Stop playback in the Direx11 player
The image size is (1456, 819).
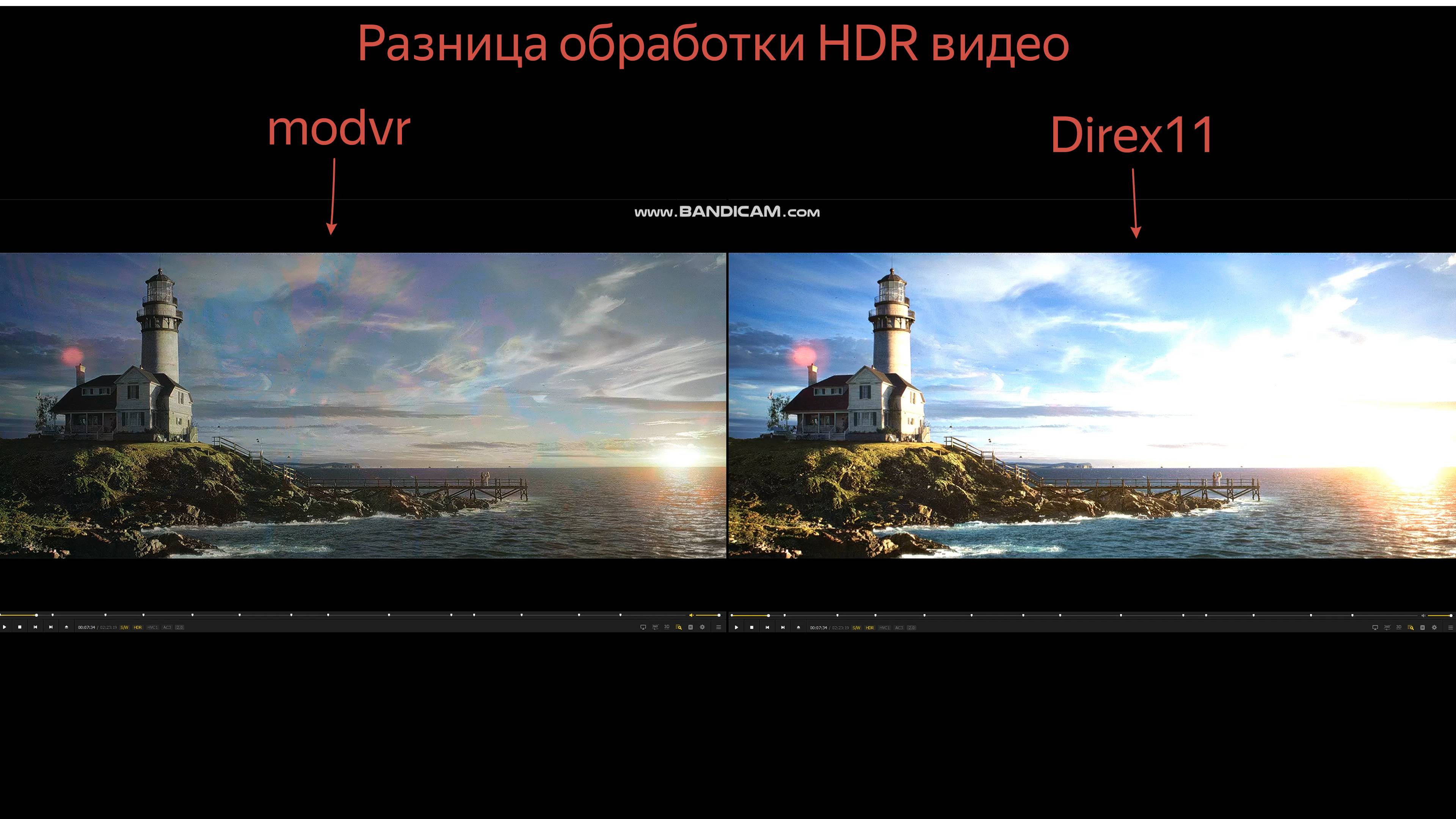click(x=752, y=628)
